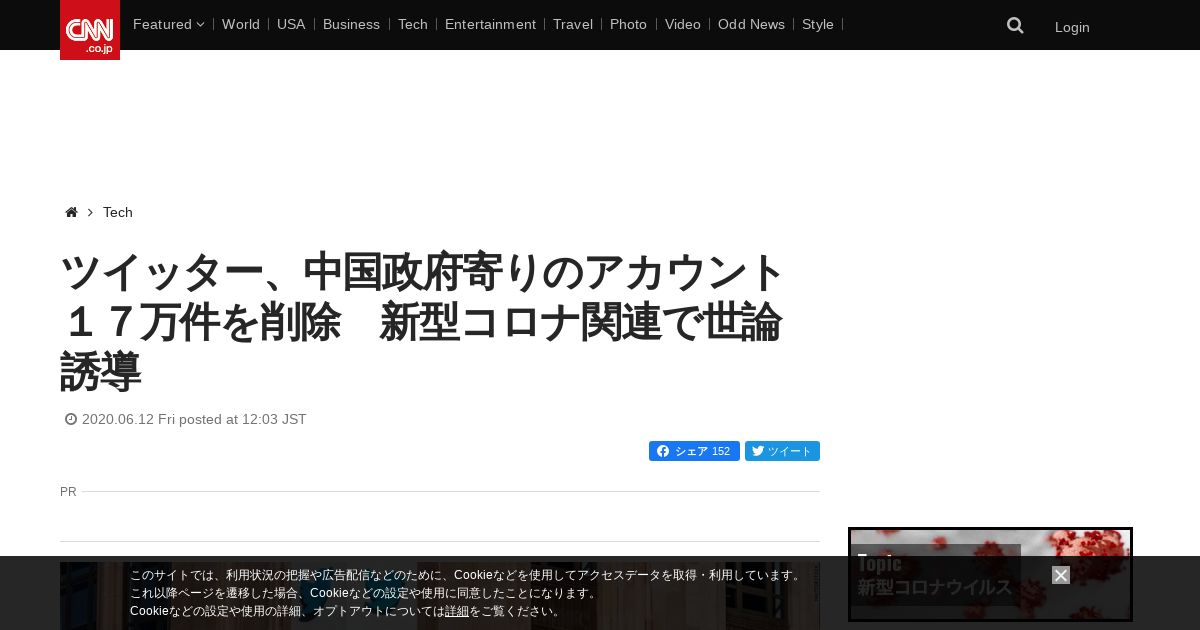
Task: Click the article lead image
Action: click(440, 596)
